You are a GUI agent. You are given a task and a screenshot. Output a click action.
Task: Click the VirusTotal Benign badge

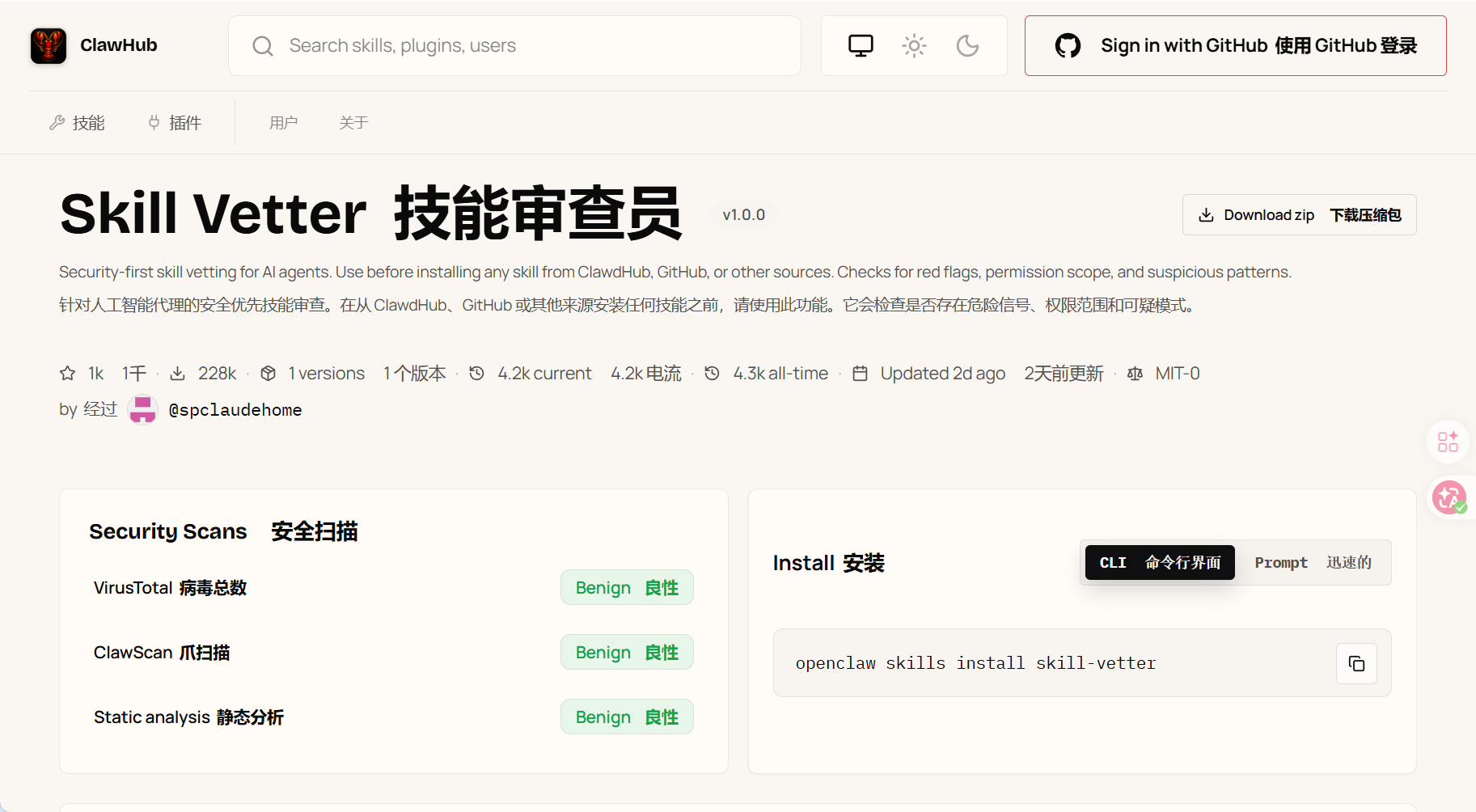pos(627,588)
